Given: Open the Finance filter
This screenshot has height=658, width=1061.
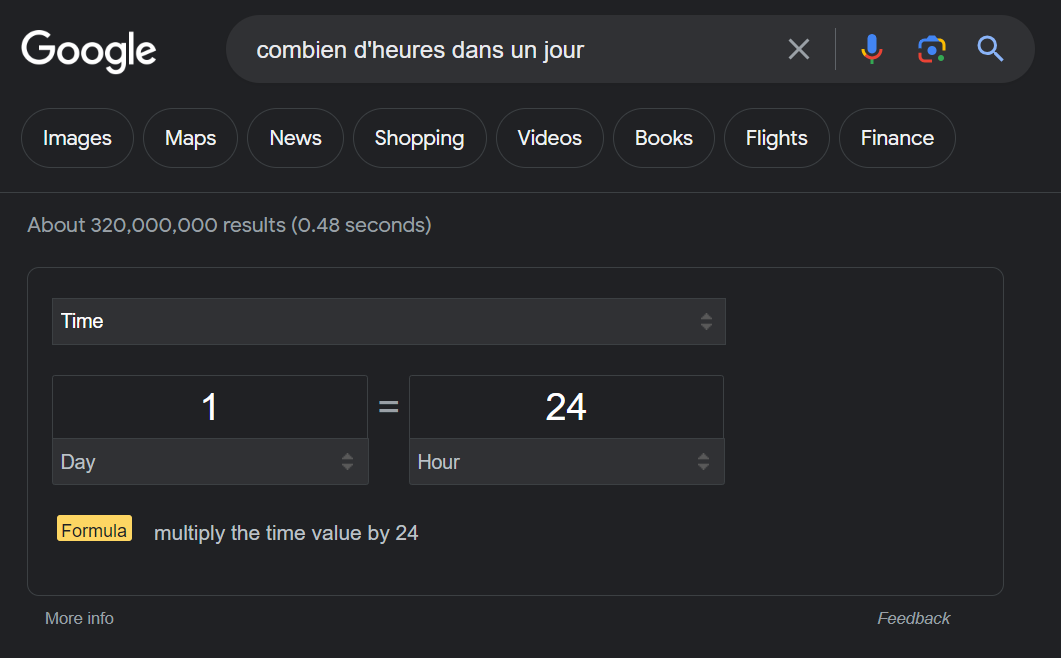Looking at the screenshot, I should click(897, 138).
